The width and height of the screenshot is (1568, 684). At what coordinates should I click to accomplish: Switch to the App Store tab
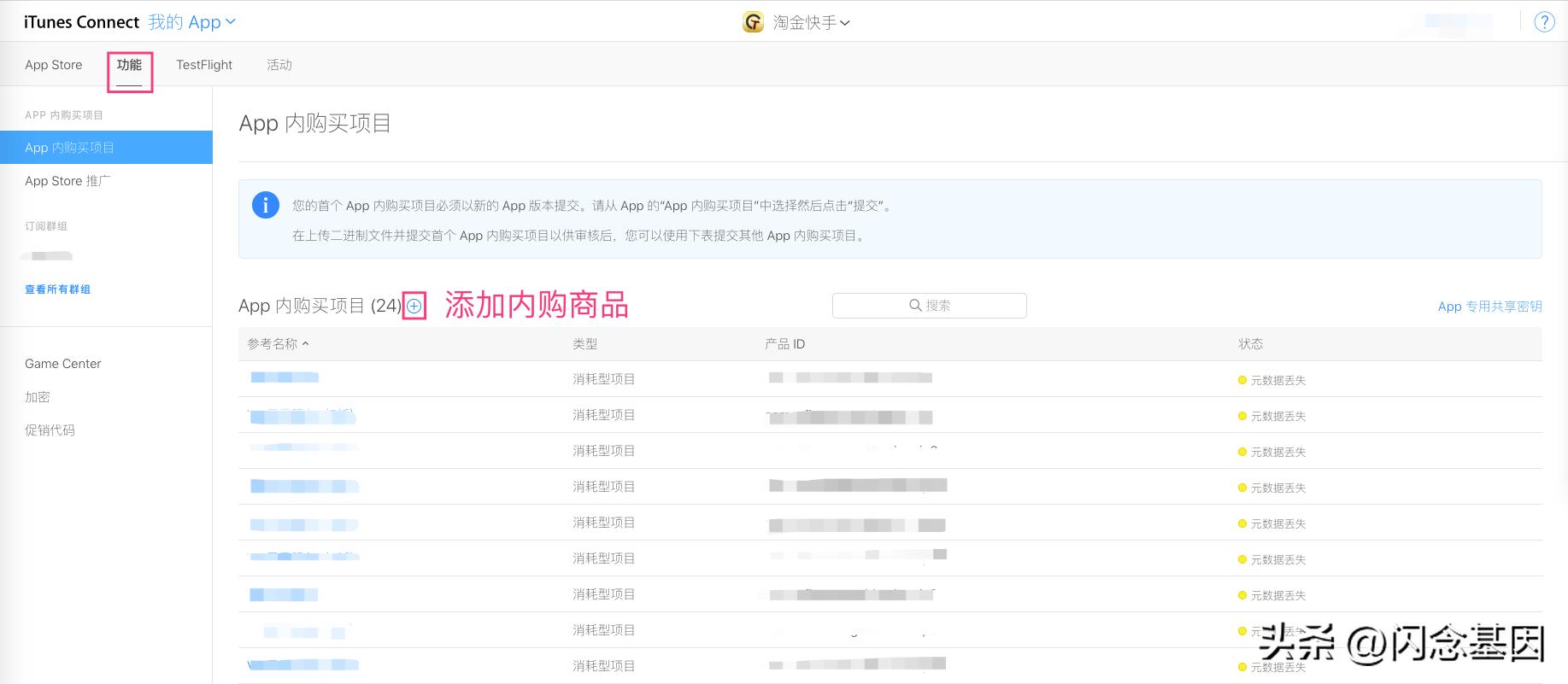pos(54,65)
